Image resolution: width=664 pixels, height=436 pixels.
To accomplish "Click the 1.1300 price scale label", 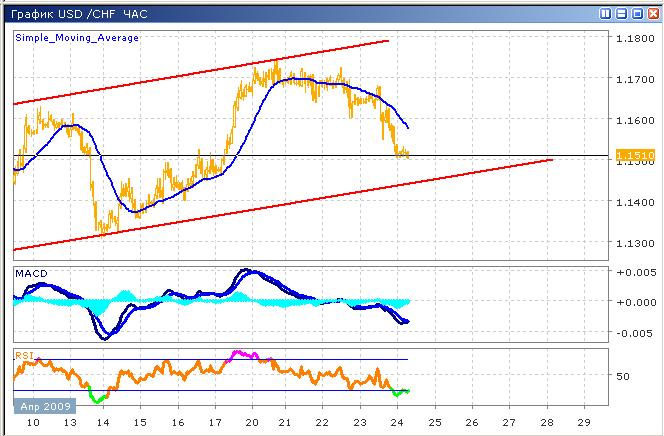I will [x=634, y=244].
